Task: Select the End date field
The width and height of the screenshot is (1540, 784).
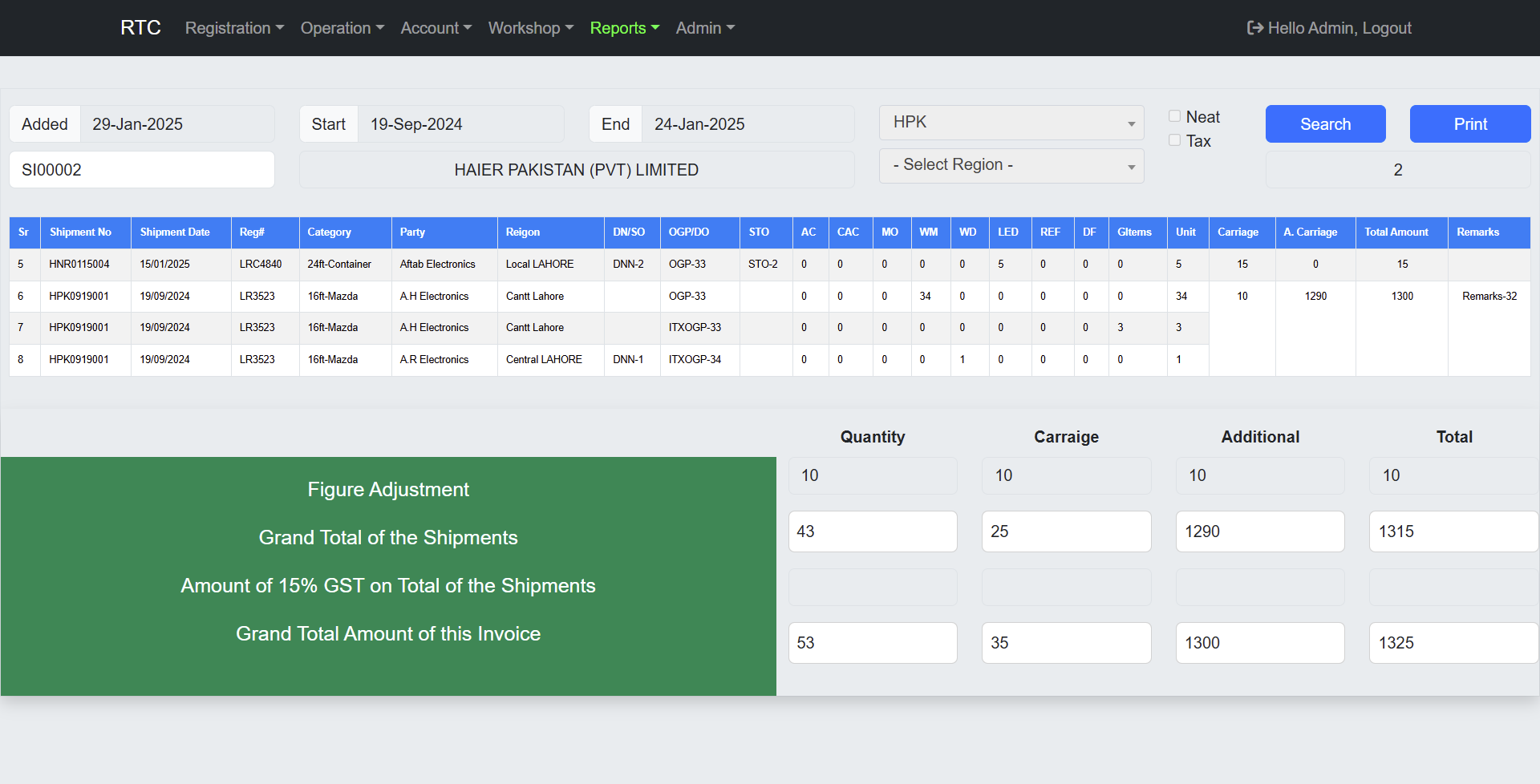Action: [746, 124]
